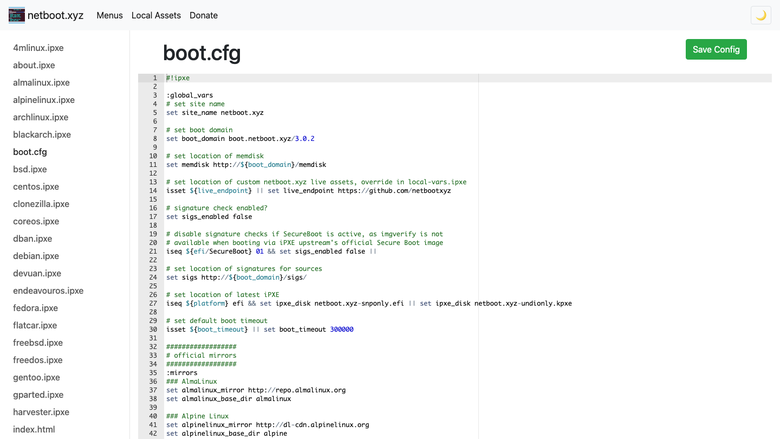This screenshot has height=439, width=780.
Task: Open fedora.ipxe from the list
Action: (35, 308)
